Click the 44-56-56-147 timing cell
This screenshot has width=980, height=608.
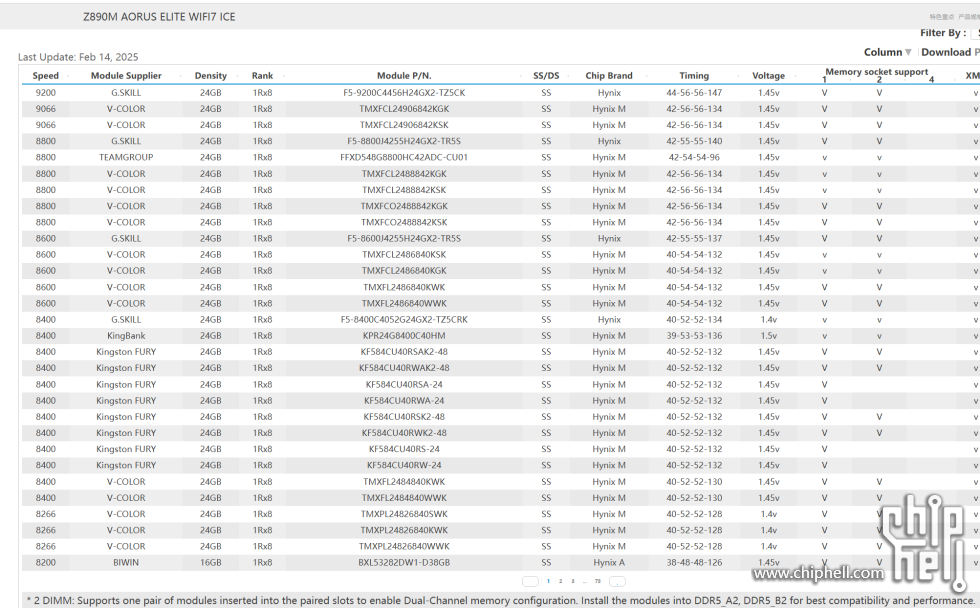(x=694, y=92)
